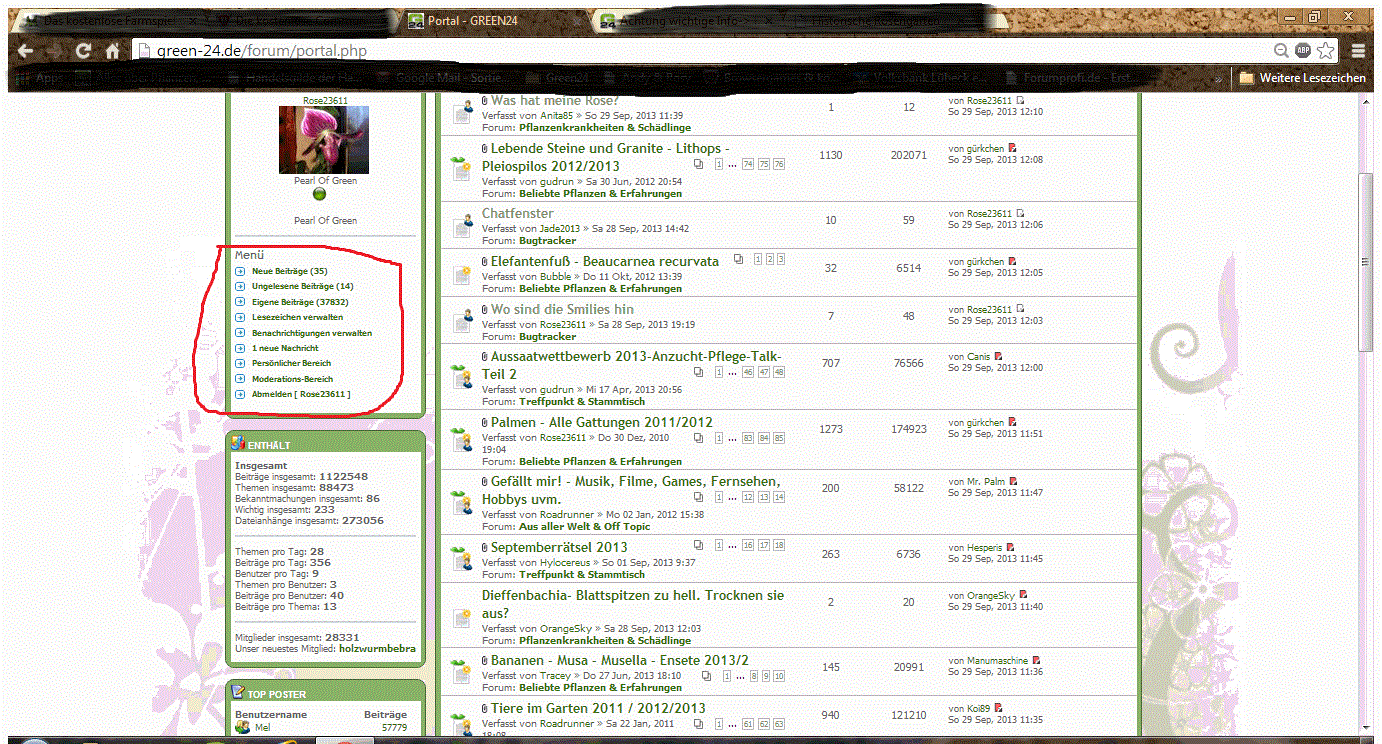This screenshot has height=744, width=1382.
Task: Open the Chrome hamburger menu
Action: [x=1358, y=51]
